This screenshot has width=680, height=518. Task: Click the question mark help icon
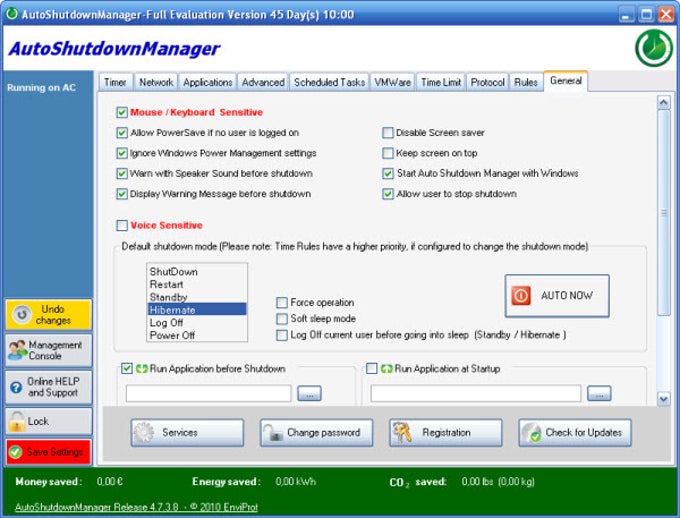[16, 387]
